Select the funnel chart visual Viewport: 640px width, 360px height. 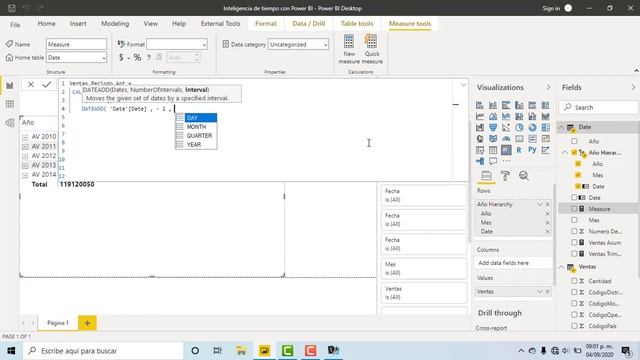493,128
